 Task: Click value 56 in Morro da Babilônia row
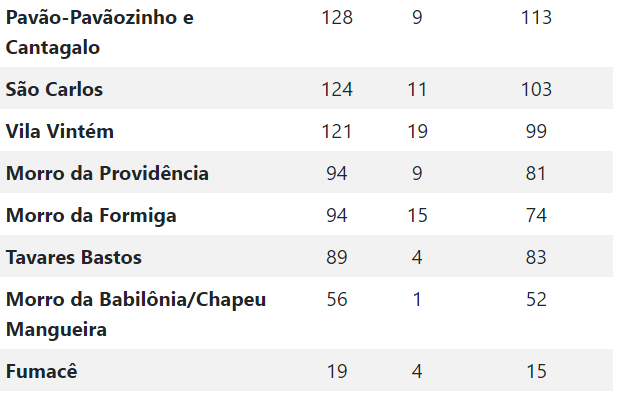click(337, 299)
